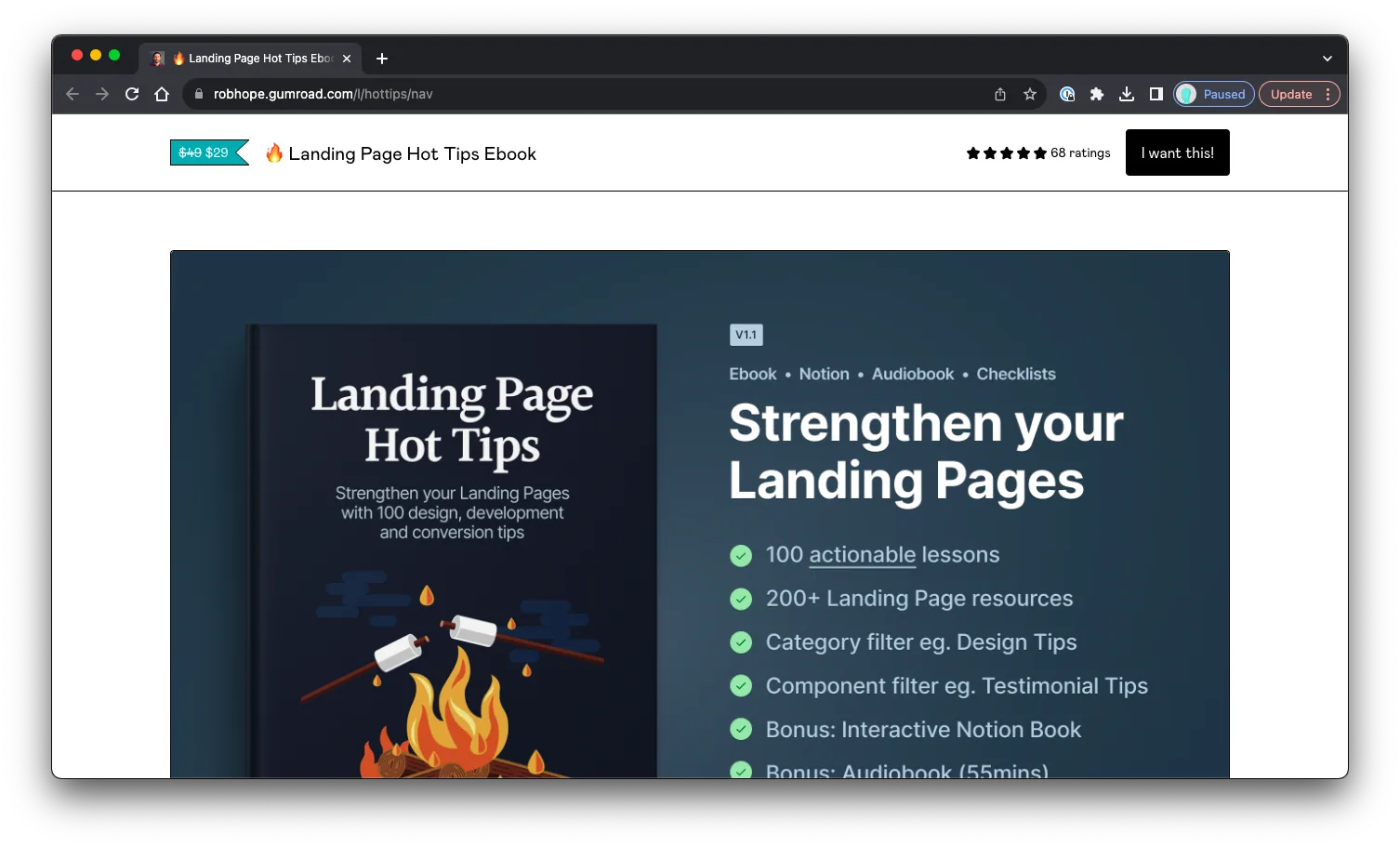The image size is (1400, 847).
Task: Open a new browser tab
Action: point(382,59)
